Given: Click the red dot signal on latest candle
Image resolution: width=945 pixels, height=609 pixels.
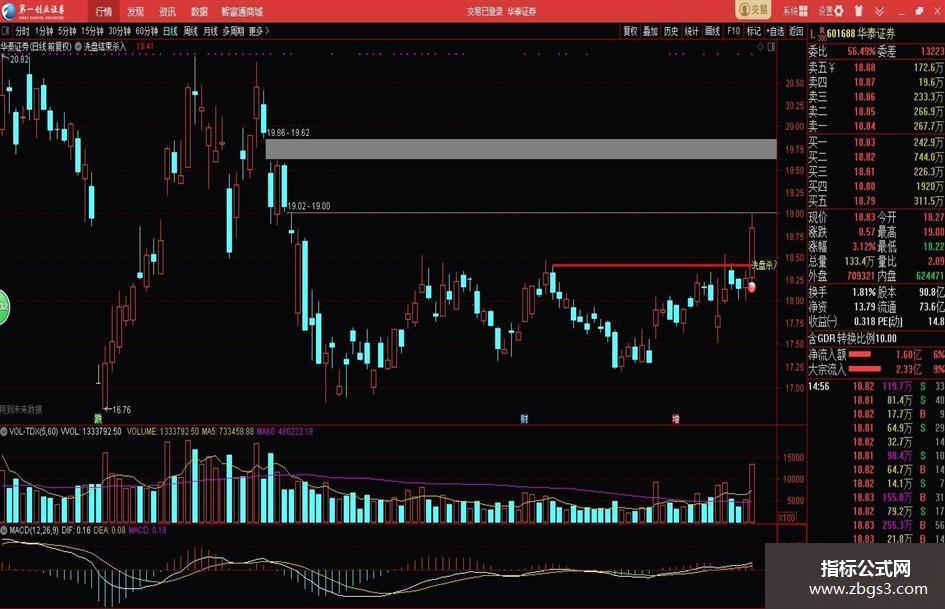Looking at the screenshot, I should coord(752,287).
